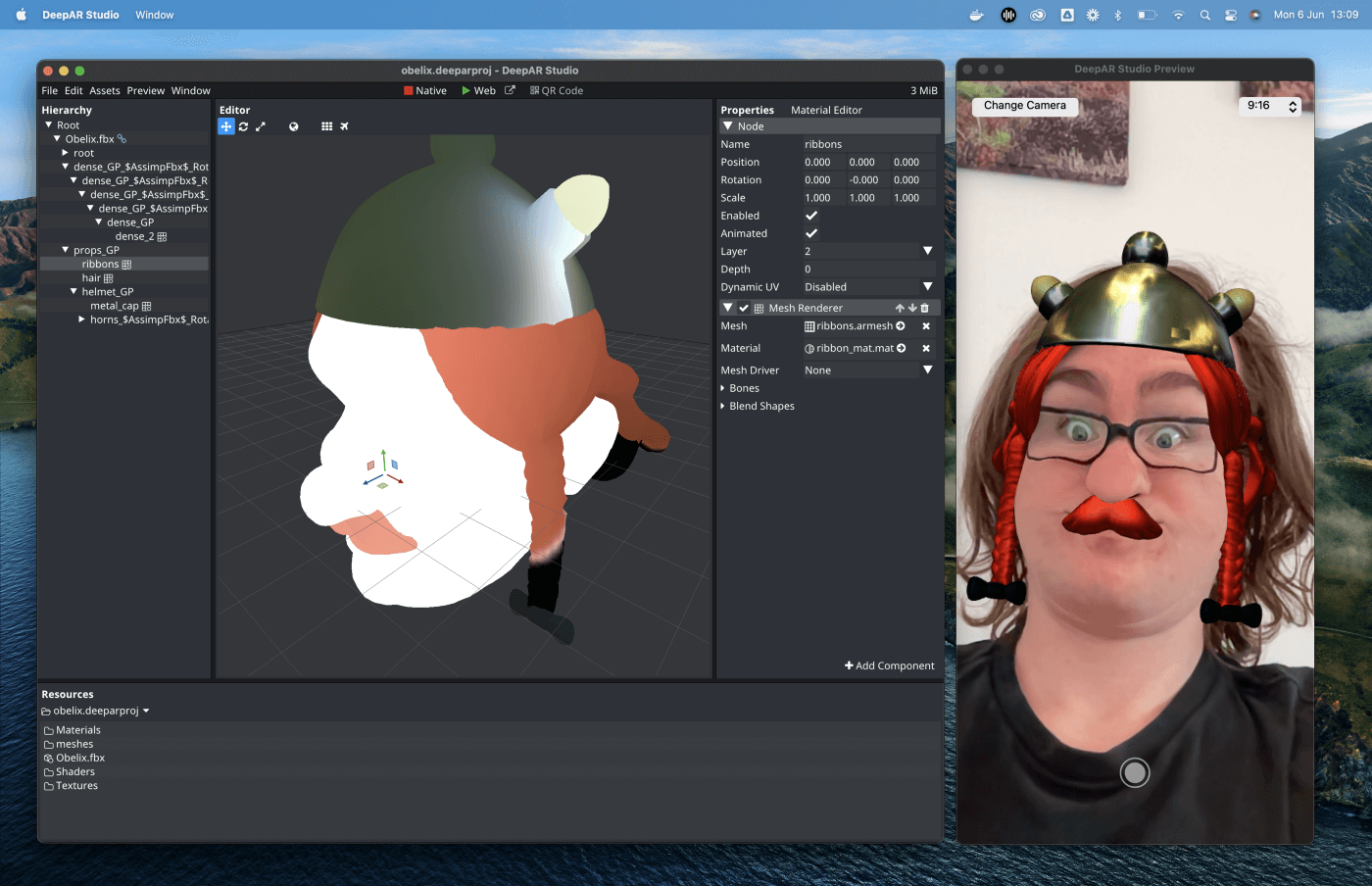This screenshot has height=886, width=1372.
Task: Select the Scale tool in the Editor toolbar
Action: pos(261,126)
